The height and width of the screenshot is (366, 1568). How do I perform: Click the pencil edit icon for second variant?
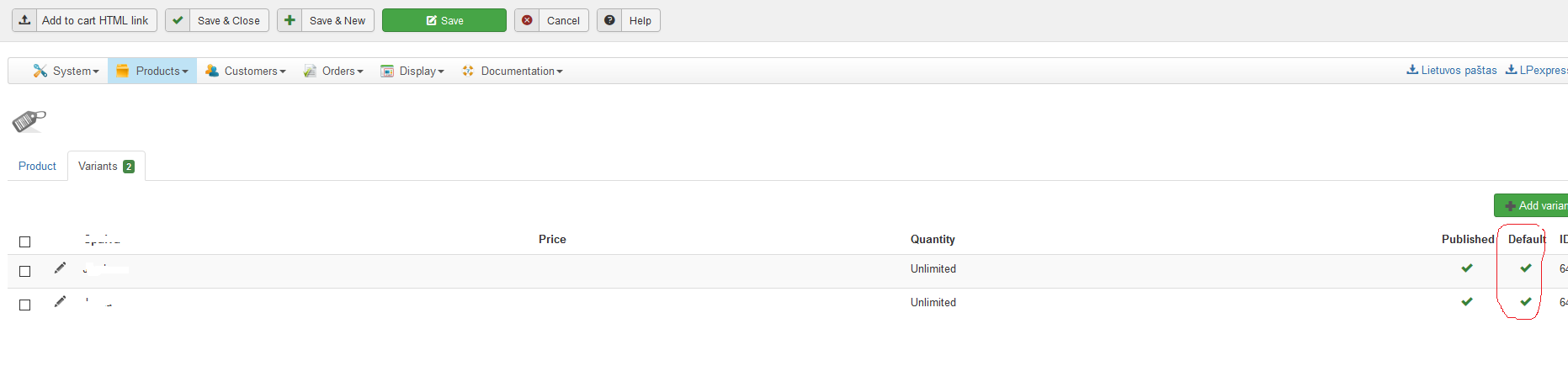60,301
